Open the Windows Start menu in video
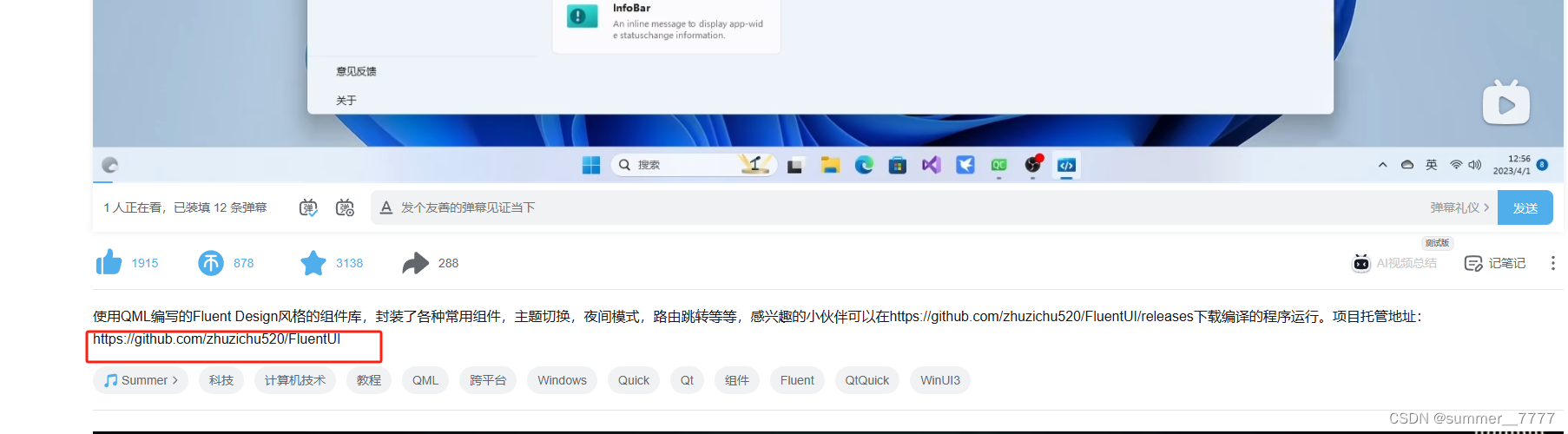The image size is (1568, 434). 591,165
